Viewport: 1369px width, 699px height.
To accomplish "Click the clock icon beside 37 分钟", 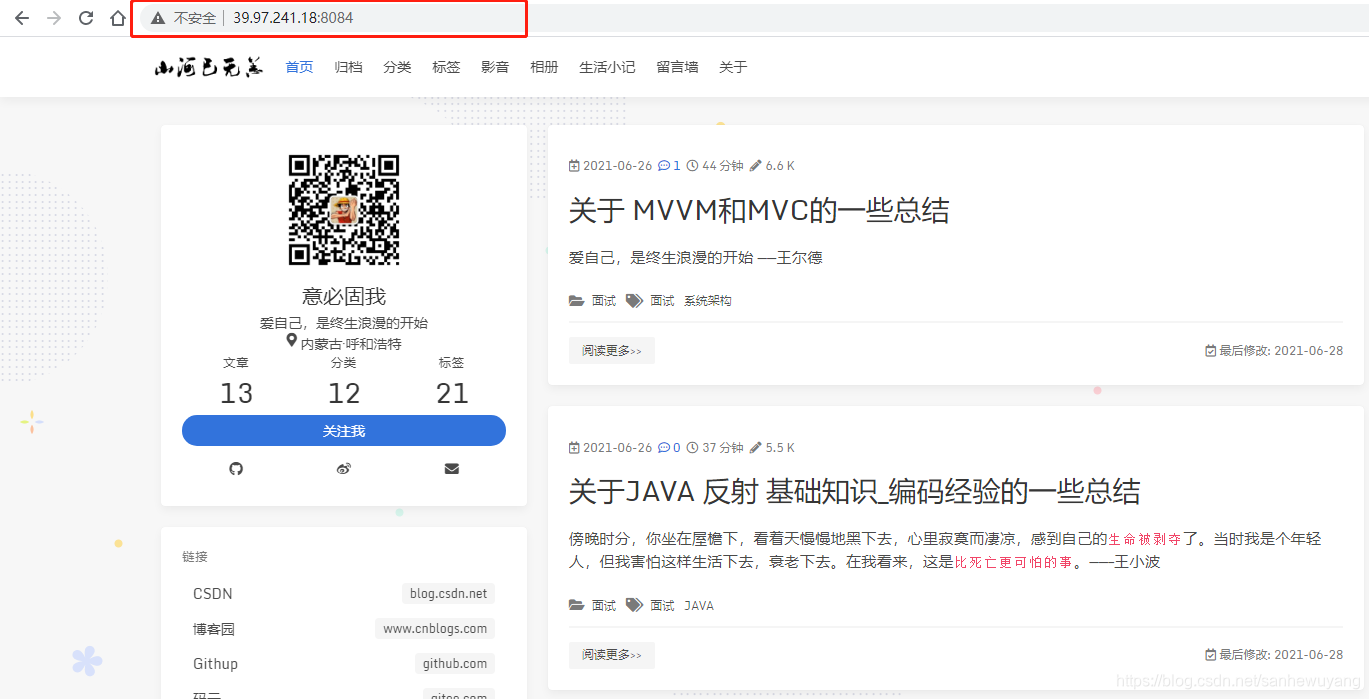I will (692, 448).
